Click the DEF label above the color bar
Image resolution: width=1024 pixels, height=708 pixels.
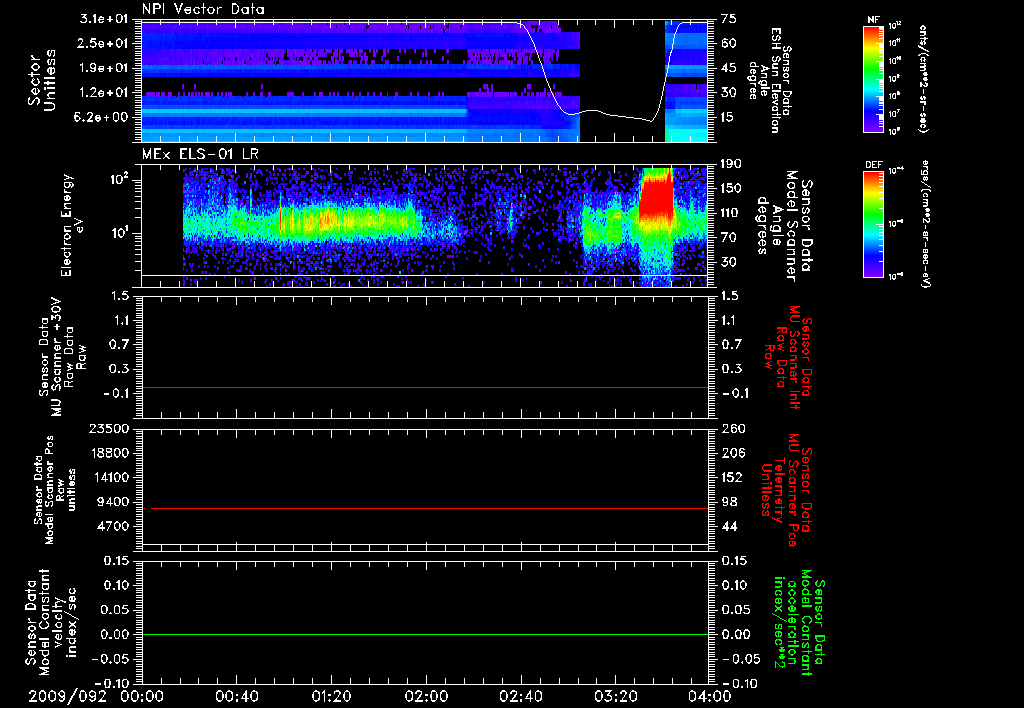(873, 165)
